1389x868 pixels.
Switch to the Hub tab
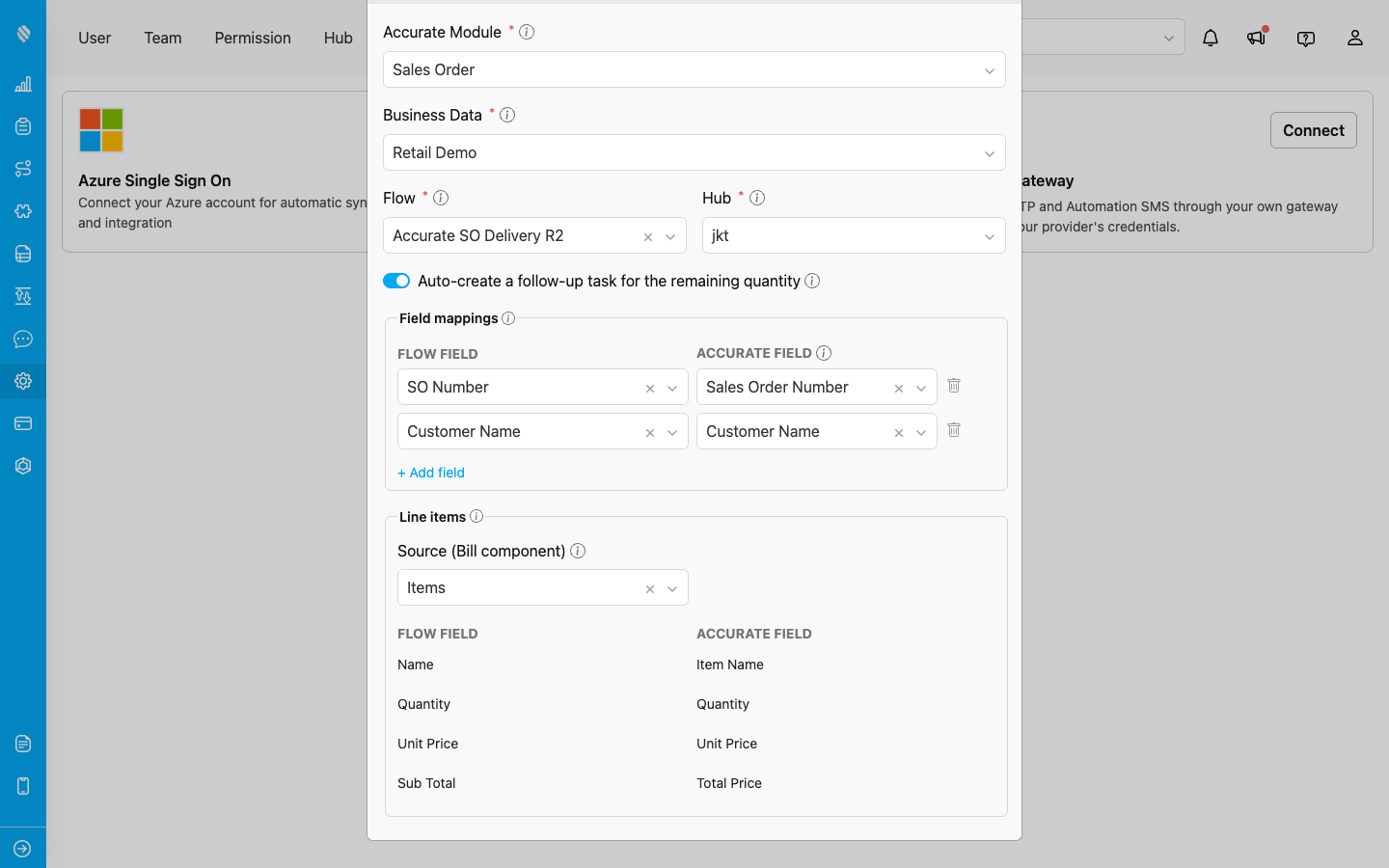tap(339, 38)
